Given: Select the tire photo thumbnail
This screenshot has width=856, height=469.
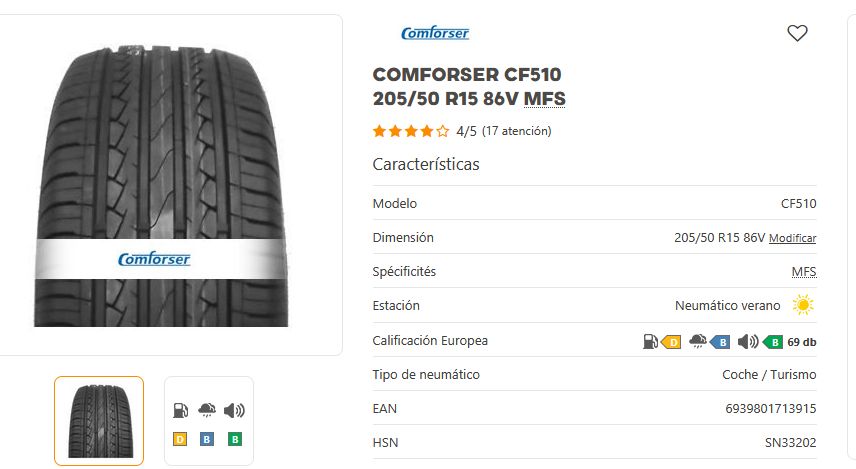Looking at the screenshot, I should pyautogui.click(x=99, y=421).
